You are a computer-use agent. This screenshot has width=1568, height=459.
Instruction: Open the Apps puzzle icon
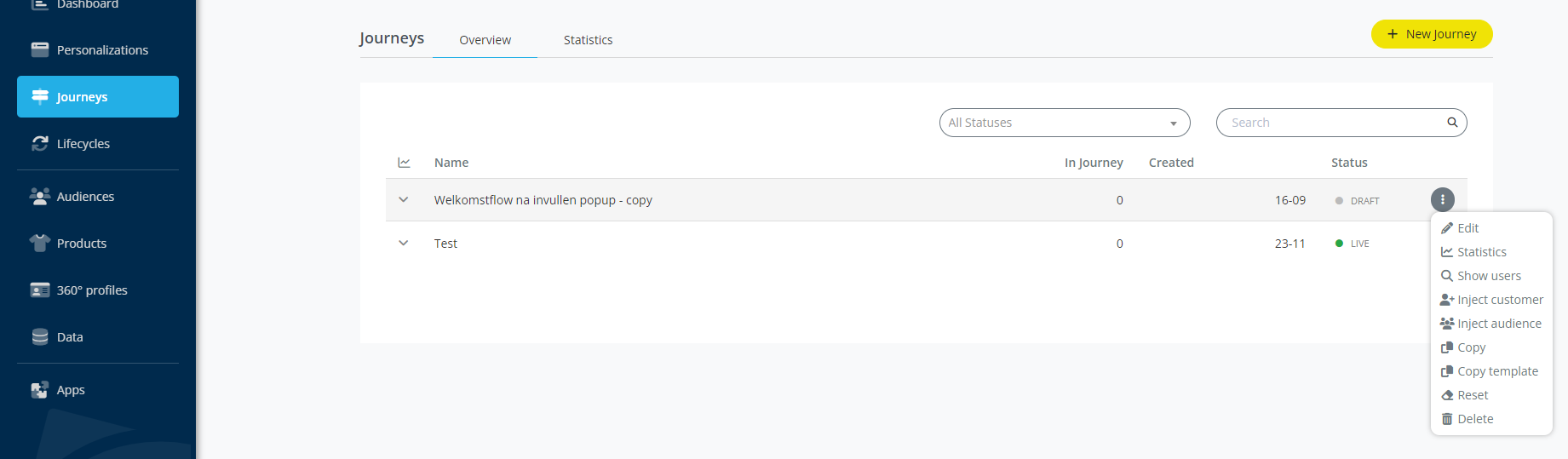(x=40, y=389)
